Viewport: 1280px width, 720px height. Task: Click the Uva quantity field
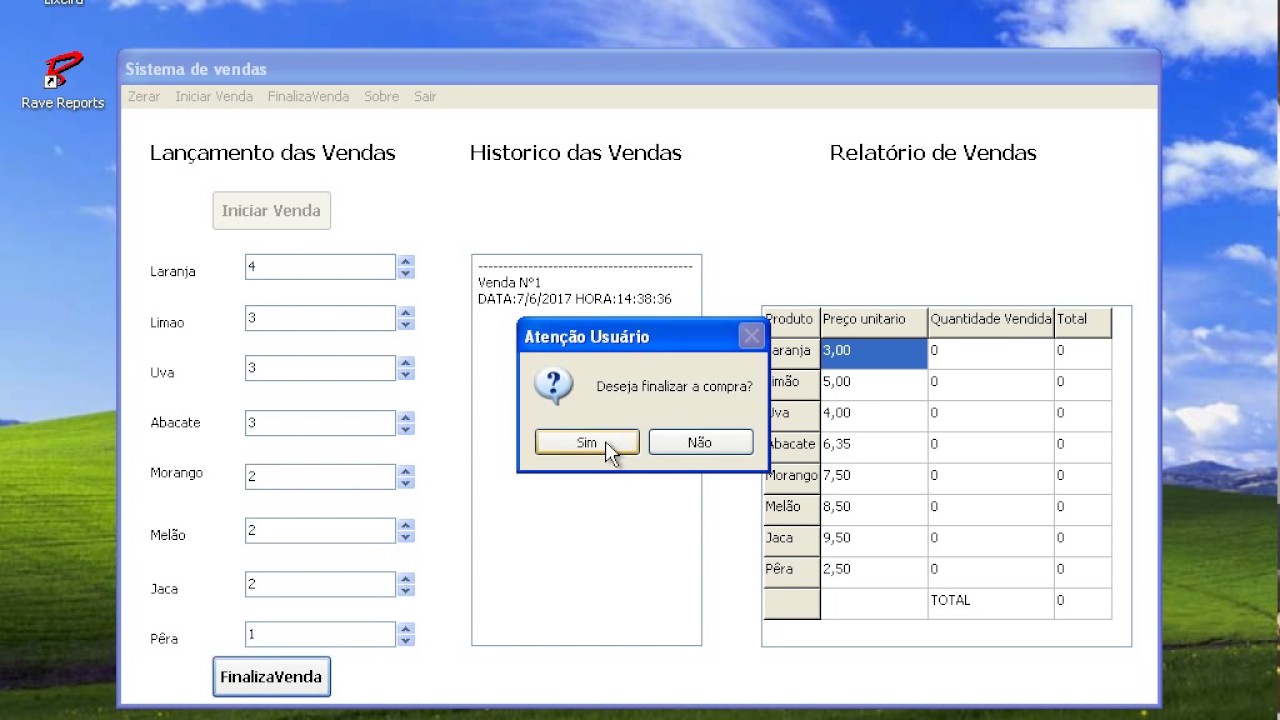pyautogui.click(x=320, y=368)
